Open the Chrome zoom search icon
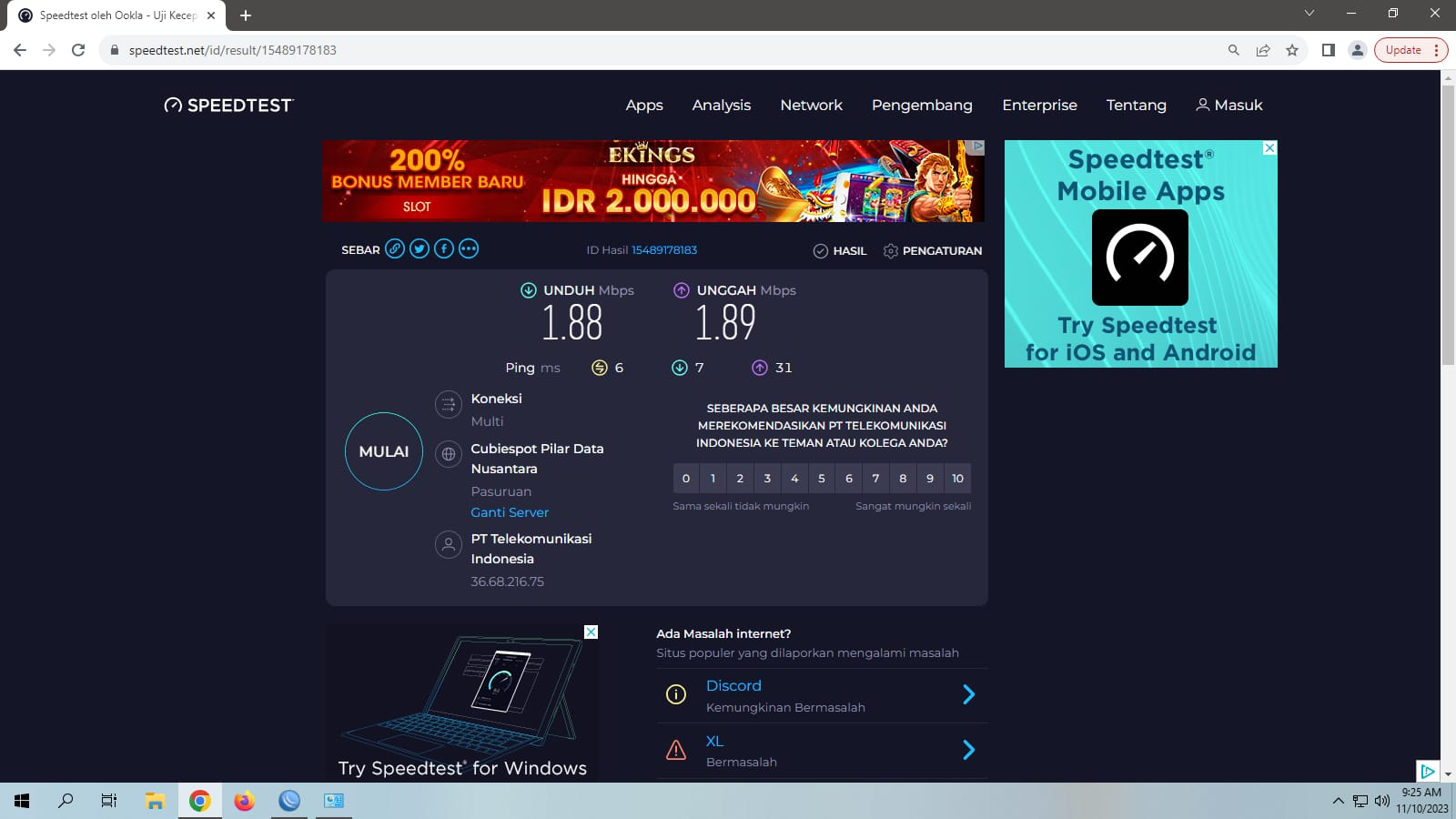 click(x=1234, y=50)
